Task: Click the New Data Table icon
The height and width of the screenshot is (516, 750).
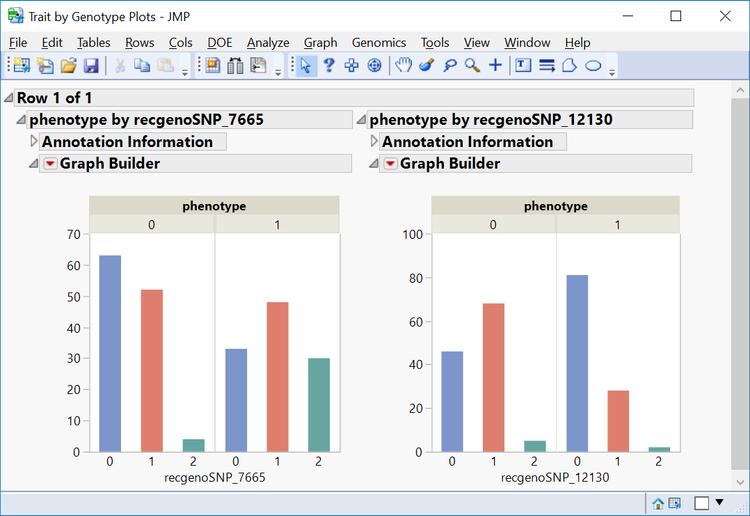Action: pyautogui.click(x=22, y=65)
